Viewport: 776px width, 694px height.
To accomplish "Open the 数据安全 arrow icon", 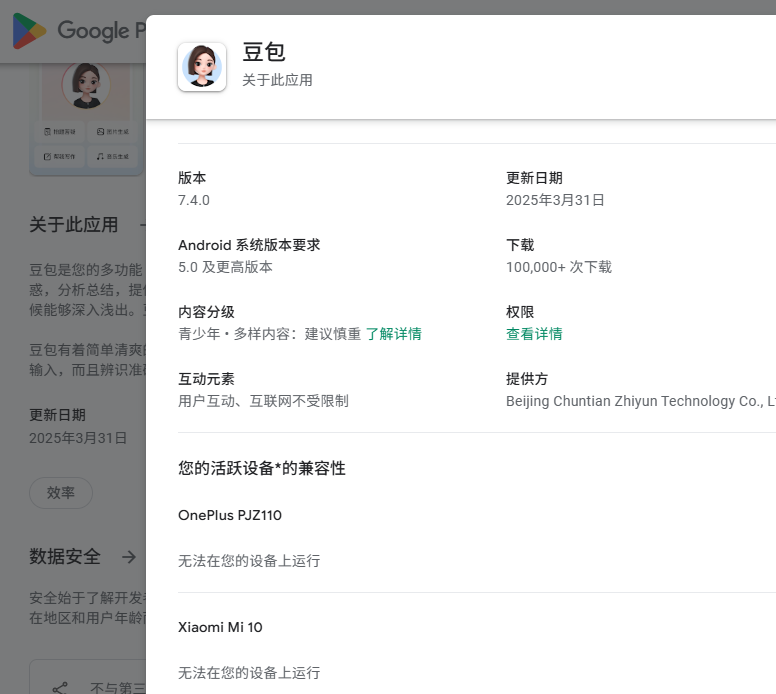I will (129, 557).
